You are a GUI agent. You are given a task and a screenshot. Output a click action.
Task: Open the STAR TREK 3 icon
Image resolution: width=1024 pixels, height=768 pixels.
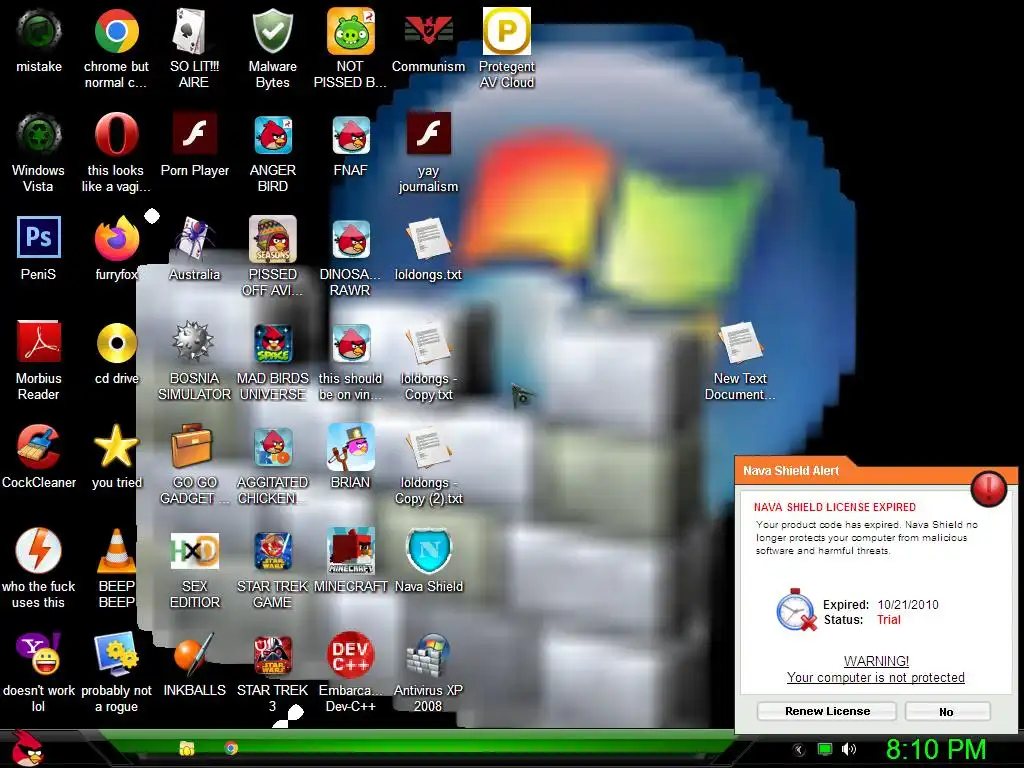tap(272, 656)
